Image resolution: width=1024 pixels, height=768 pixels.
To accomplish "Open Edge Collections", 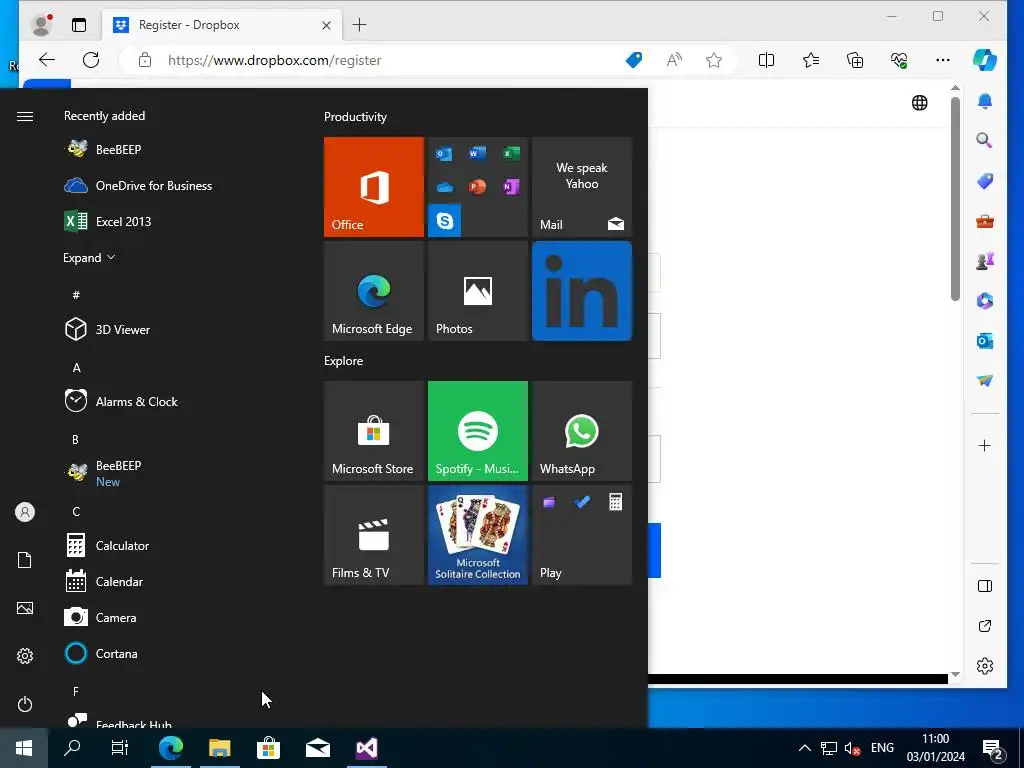I will 855,60.
